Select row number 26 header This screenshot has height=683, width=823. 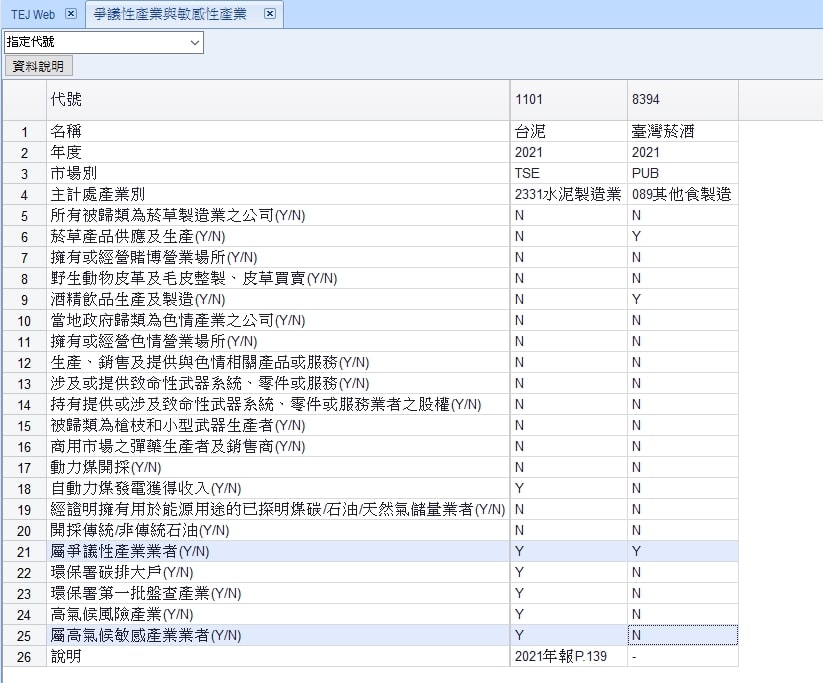pos(24,656)
